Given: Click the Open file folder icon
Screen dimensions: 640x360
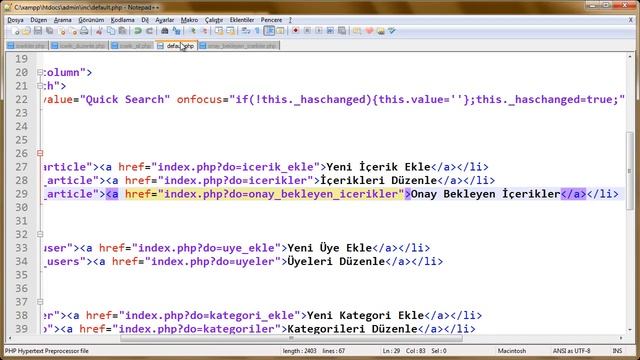Looking at the screenshot, I should point(26,31).
